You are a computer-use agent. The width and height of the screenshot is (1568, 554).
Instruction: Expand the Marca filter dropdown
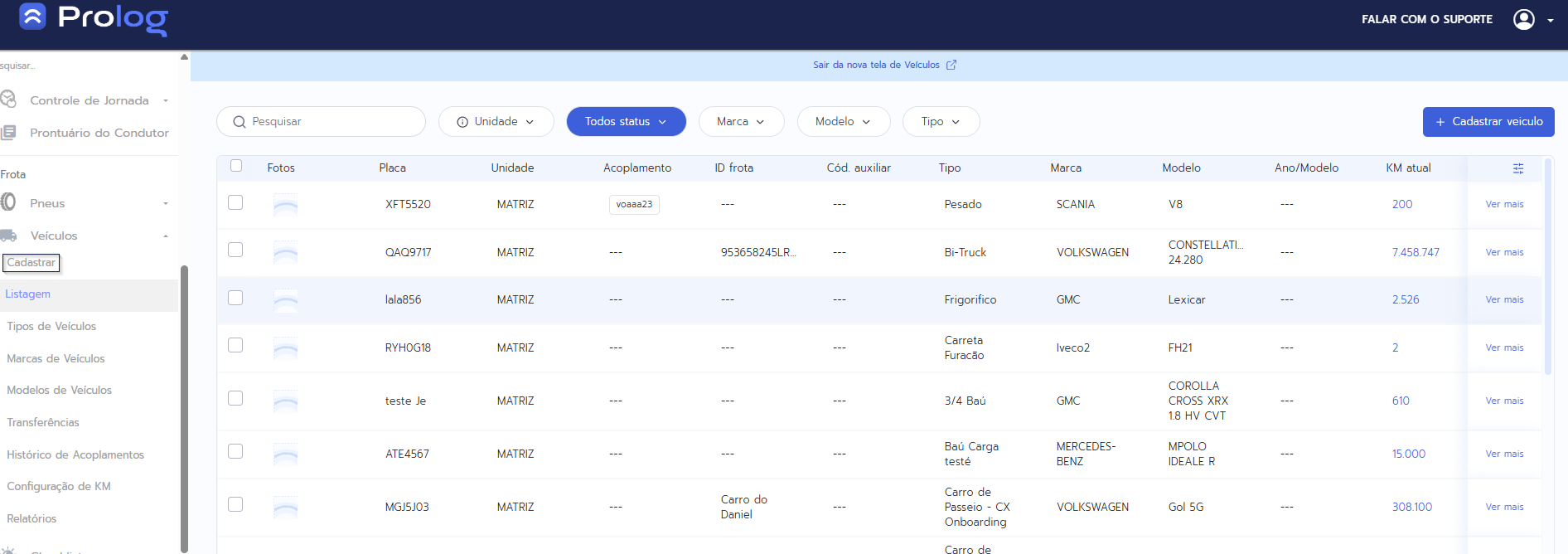tap(741, 121)
